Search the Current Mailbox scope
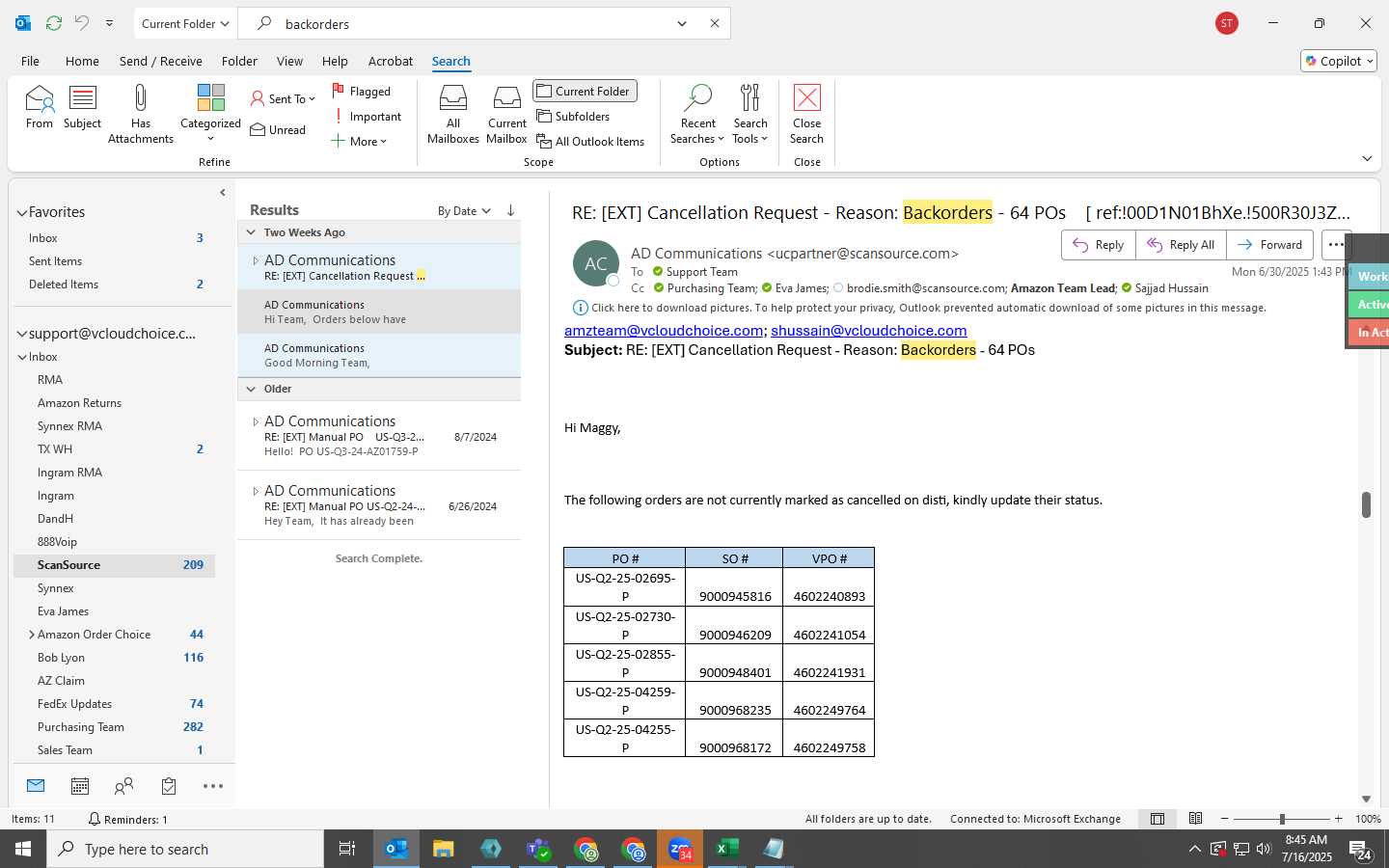Image resolution: width=1389 pixels, height=868 pixels. coord(507,114)
